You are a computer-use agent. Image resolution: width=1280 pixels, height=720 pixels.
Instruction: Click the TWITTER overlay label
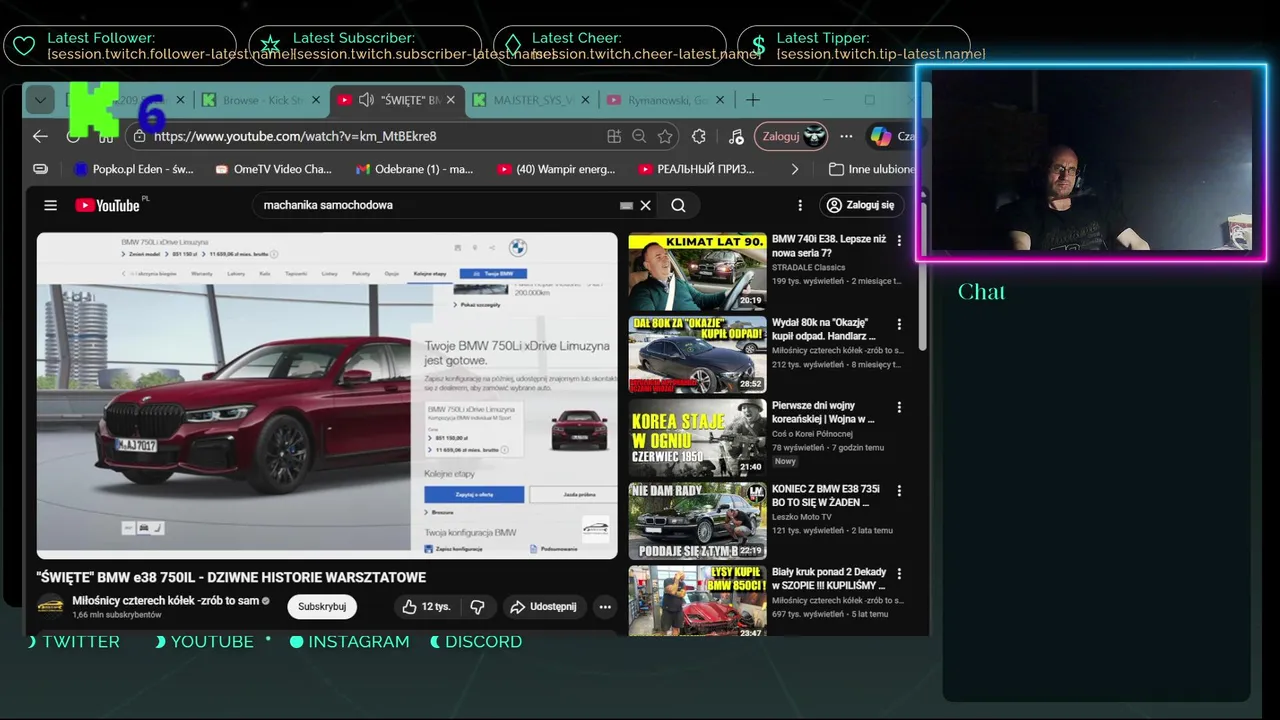coord(81,642)
